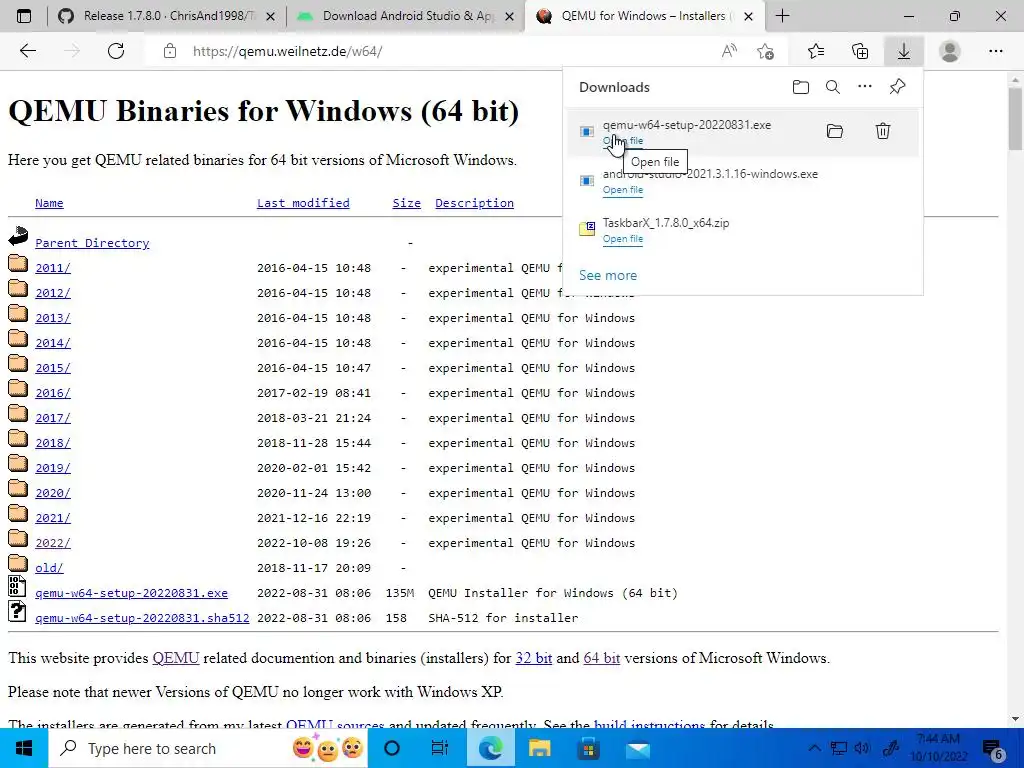
Task: Click the binary file icon beside qemu-w64-setup exe
Action: coord(17,586)
